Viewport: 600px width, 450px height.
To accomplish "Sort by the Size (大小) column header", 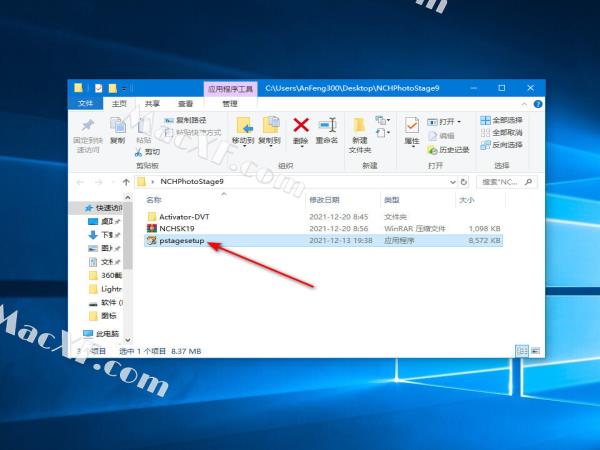I will pos(466,200).
